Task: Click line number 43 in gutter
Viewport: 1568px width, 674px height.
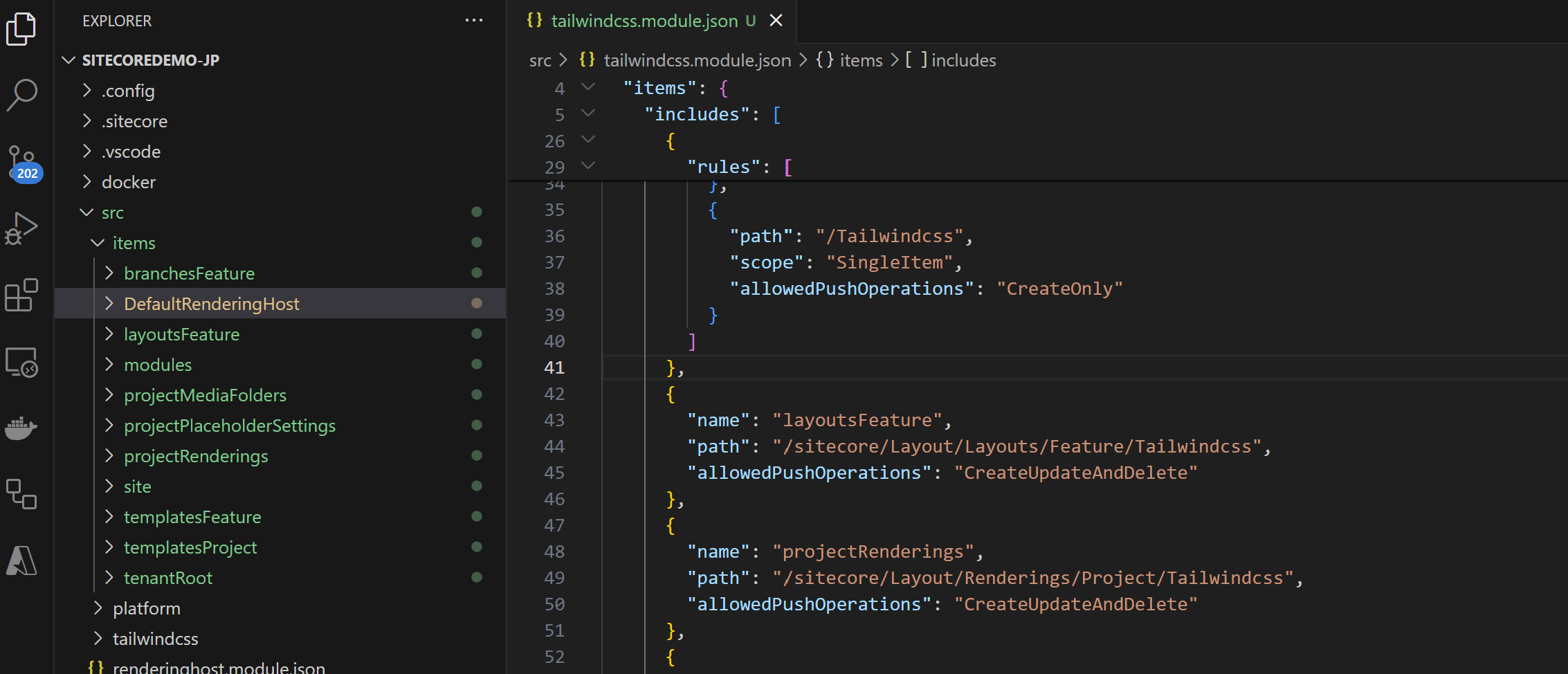Action: click(x=554, y=420)
